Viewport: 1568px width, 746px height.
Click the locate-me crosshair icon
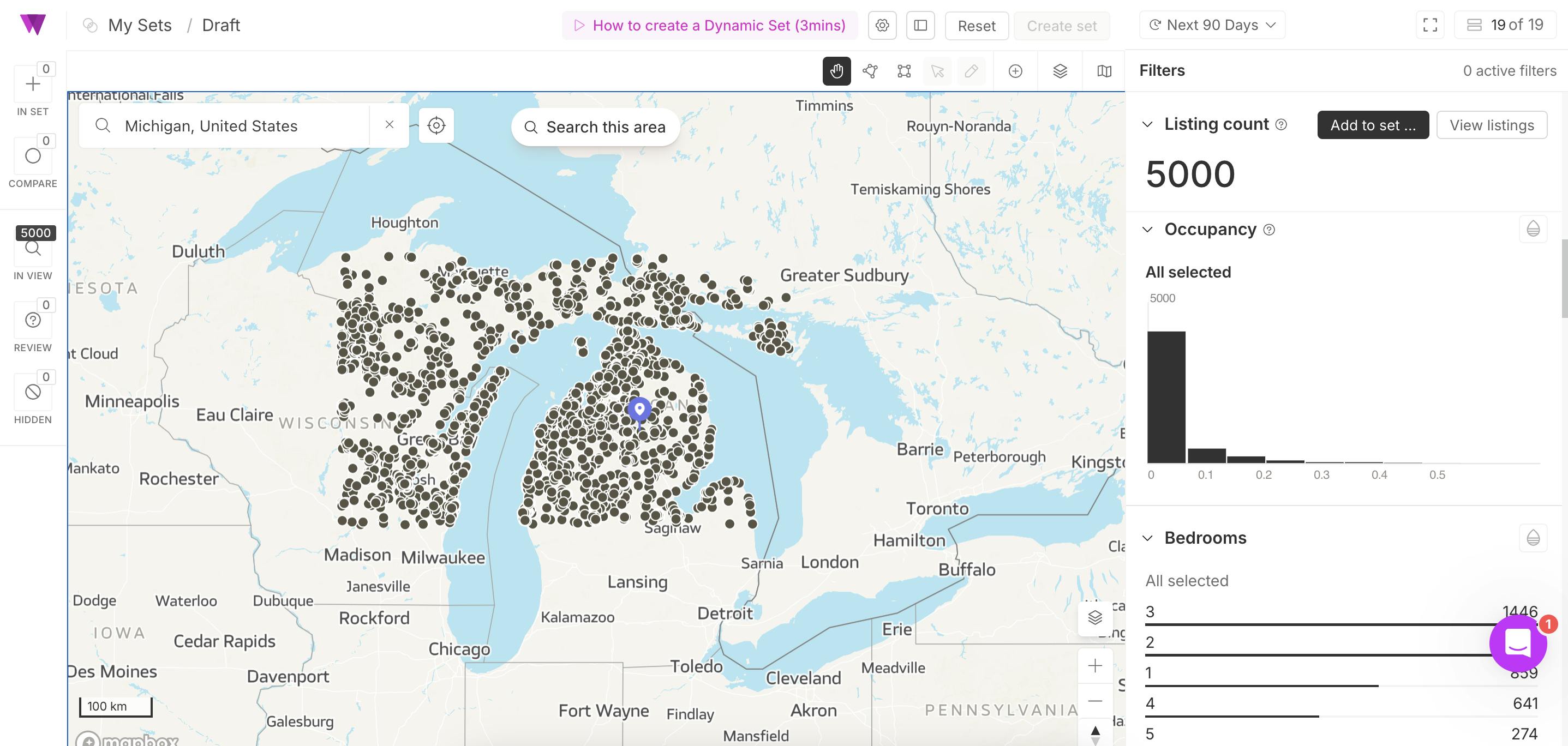(x=436, y=125)
